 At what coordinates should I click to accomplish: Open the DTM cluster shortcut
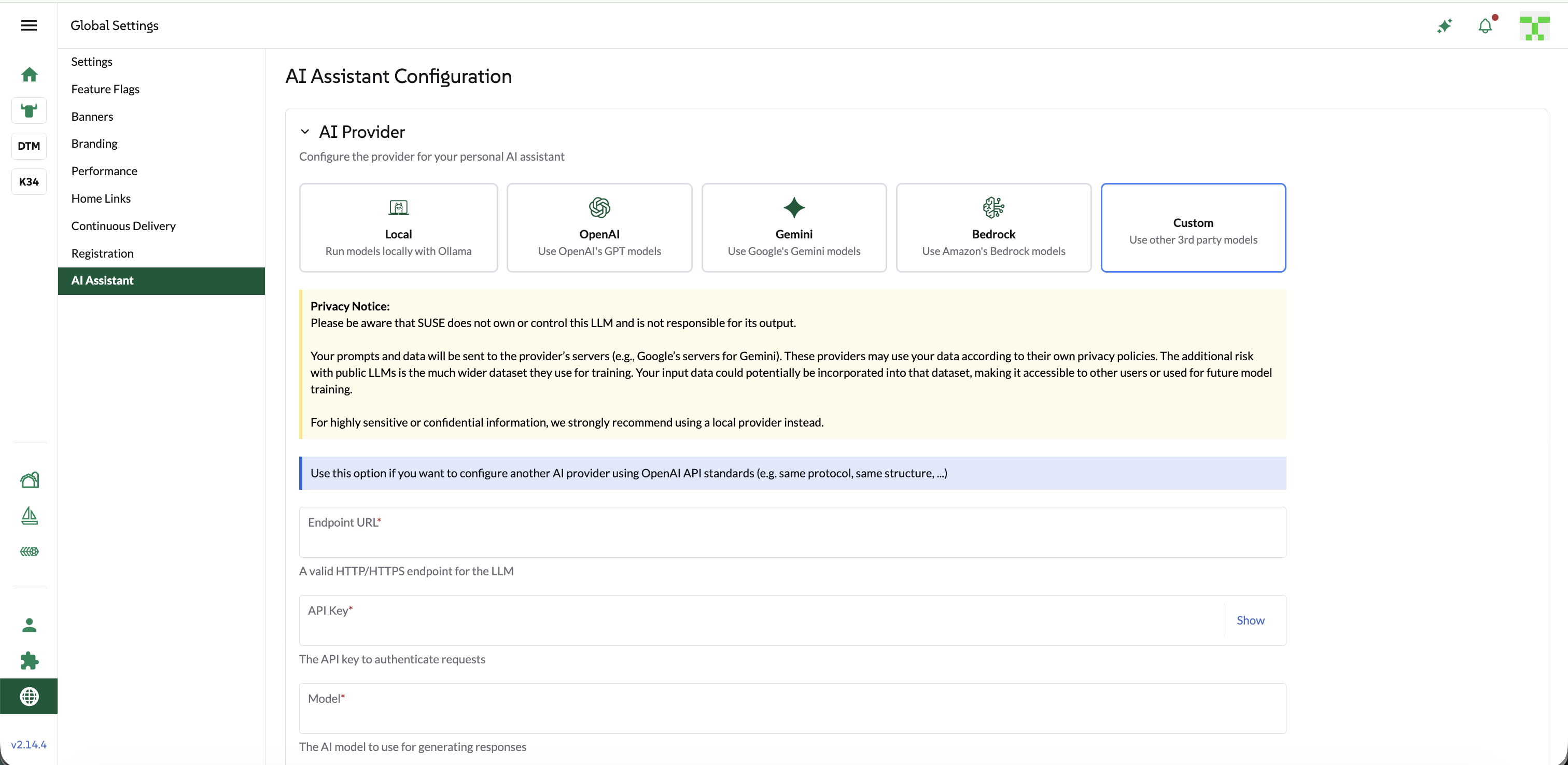[x=29, y=146]
